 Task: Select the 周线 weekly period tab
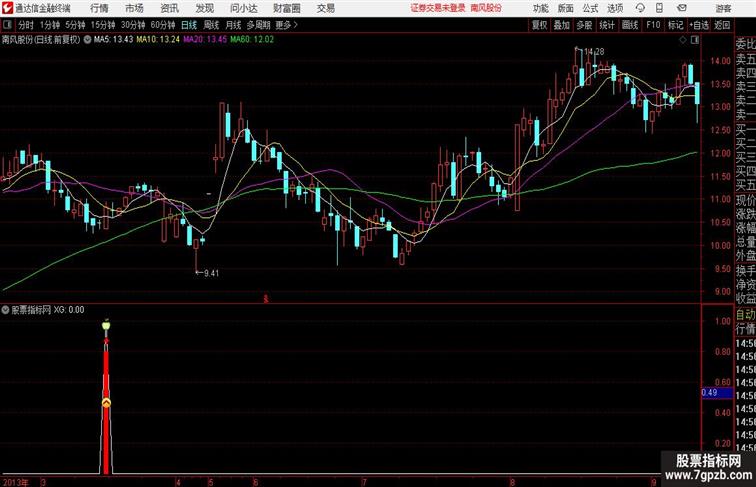(211, 25)
